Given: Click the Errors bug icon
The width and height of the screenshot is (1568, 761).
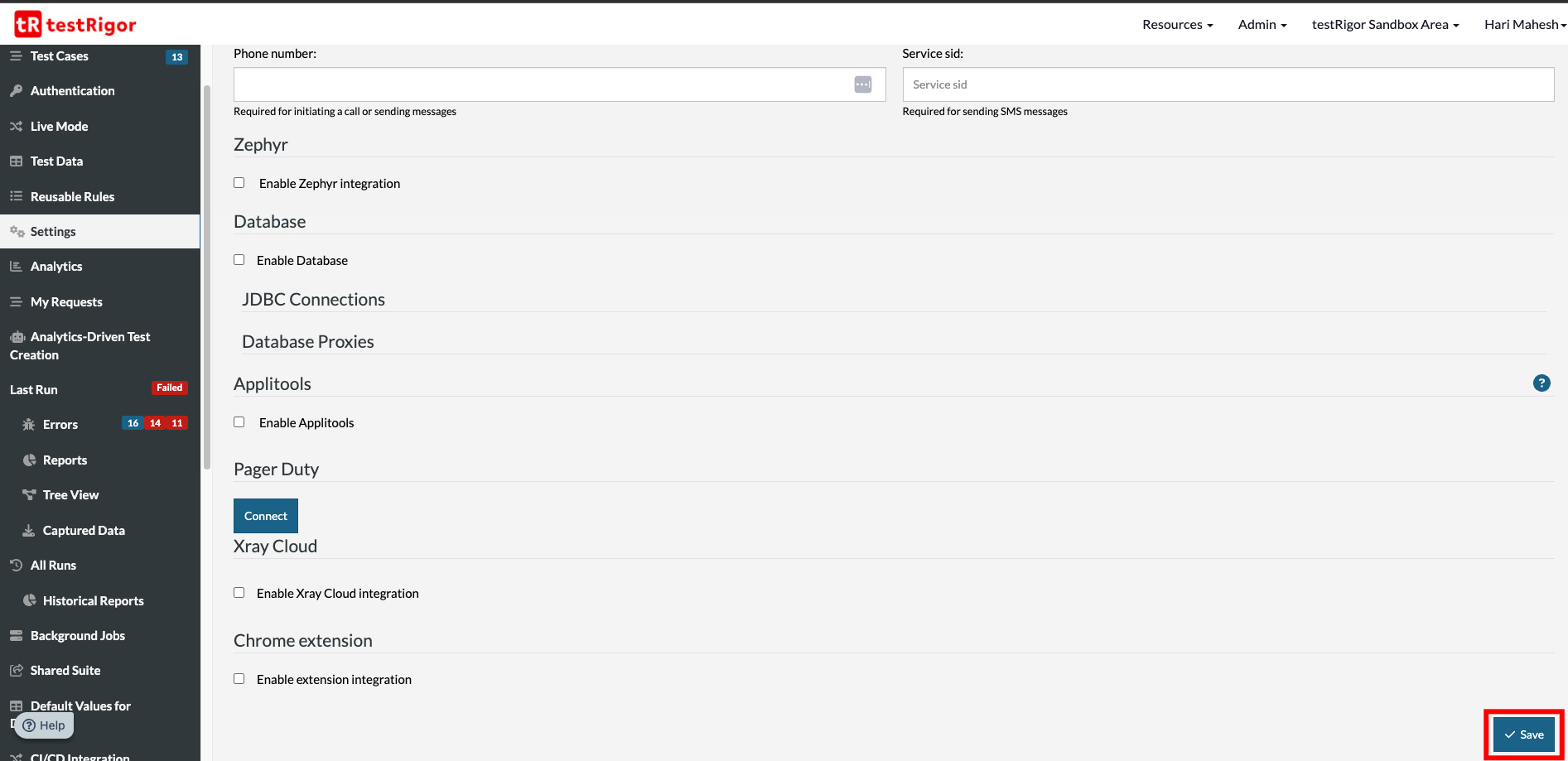Looking at the screenshot, I should 28,424.
